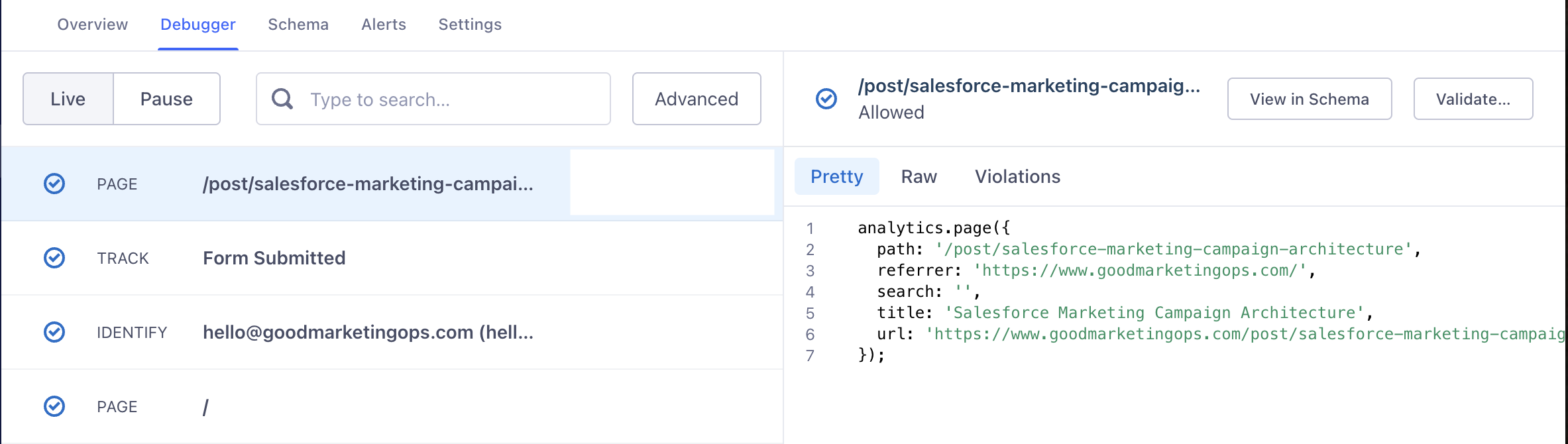Switch debugger to Live mode
Screen dimensions: 1568x444
point(68,99)
